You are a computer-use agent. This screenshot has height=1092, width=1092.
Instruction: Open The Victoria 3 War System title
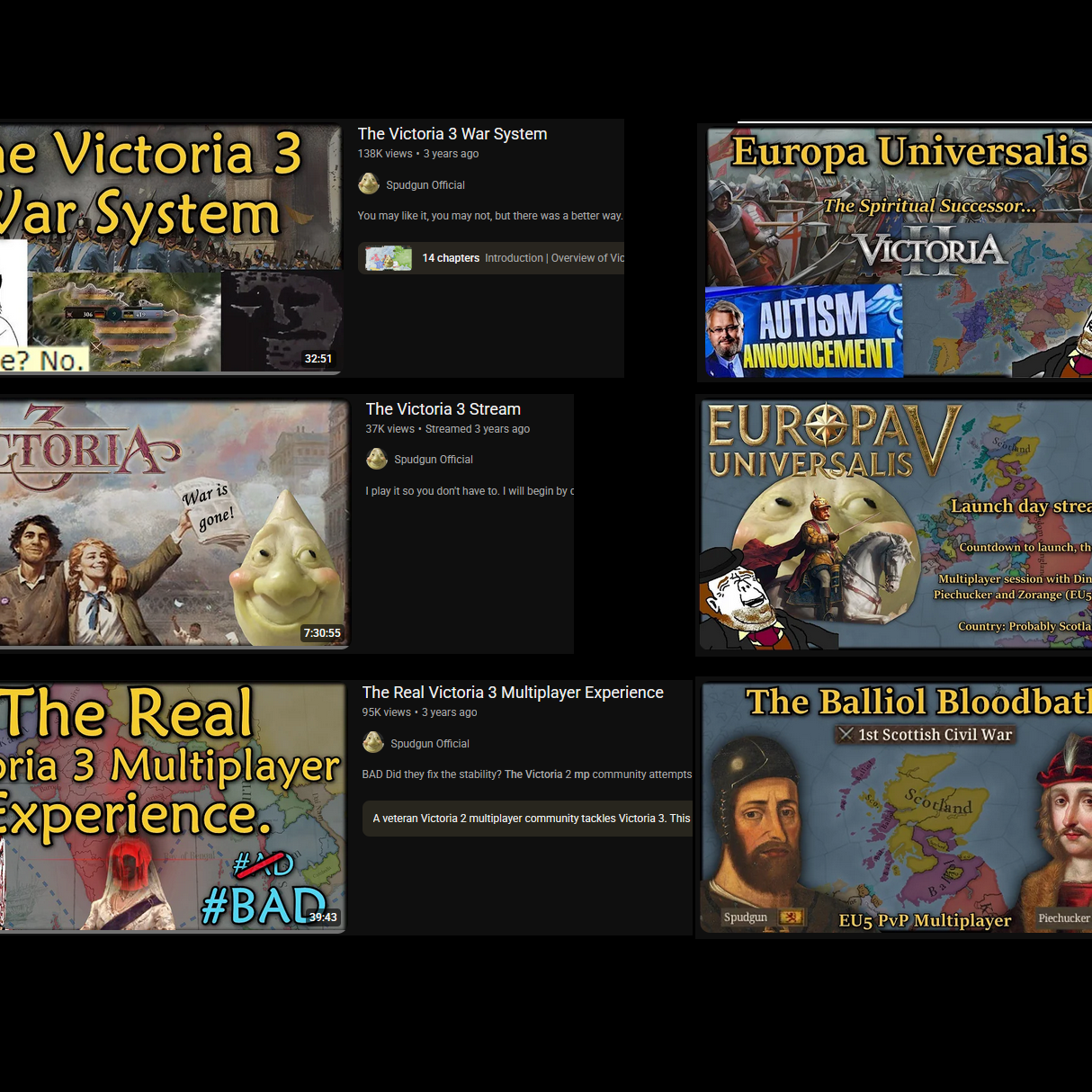(x=452, y=134)
